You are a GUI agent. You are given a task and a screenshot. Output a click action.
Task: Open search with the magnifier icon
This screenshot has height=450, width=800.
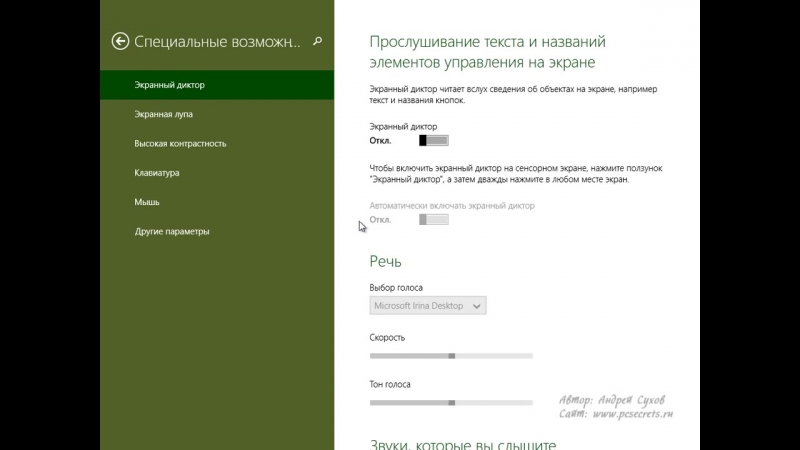click(317, 41)
